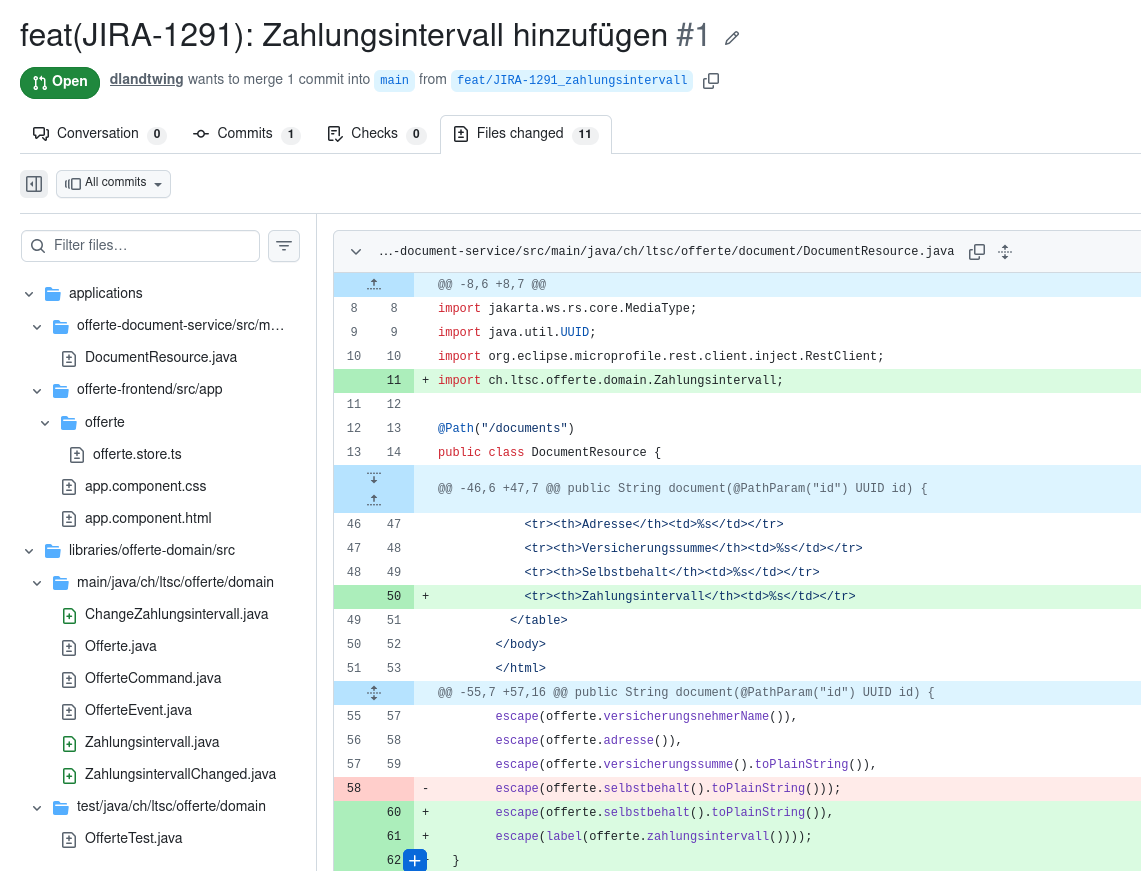The height and width of the screenshot is (871, 1141).
Task: Open the file filter options button
Action: point(284,246)
